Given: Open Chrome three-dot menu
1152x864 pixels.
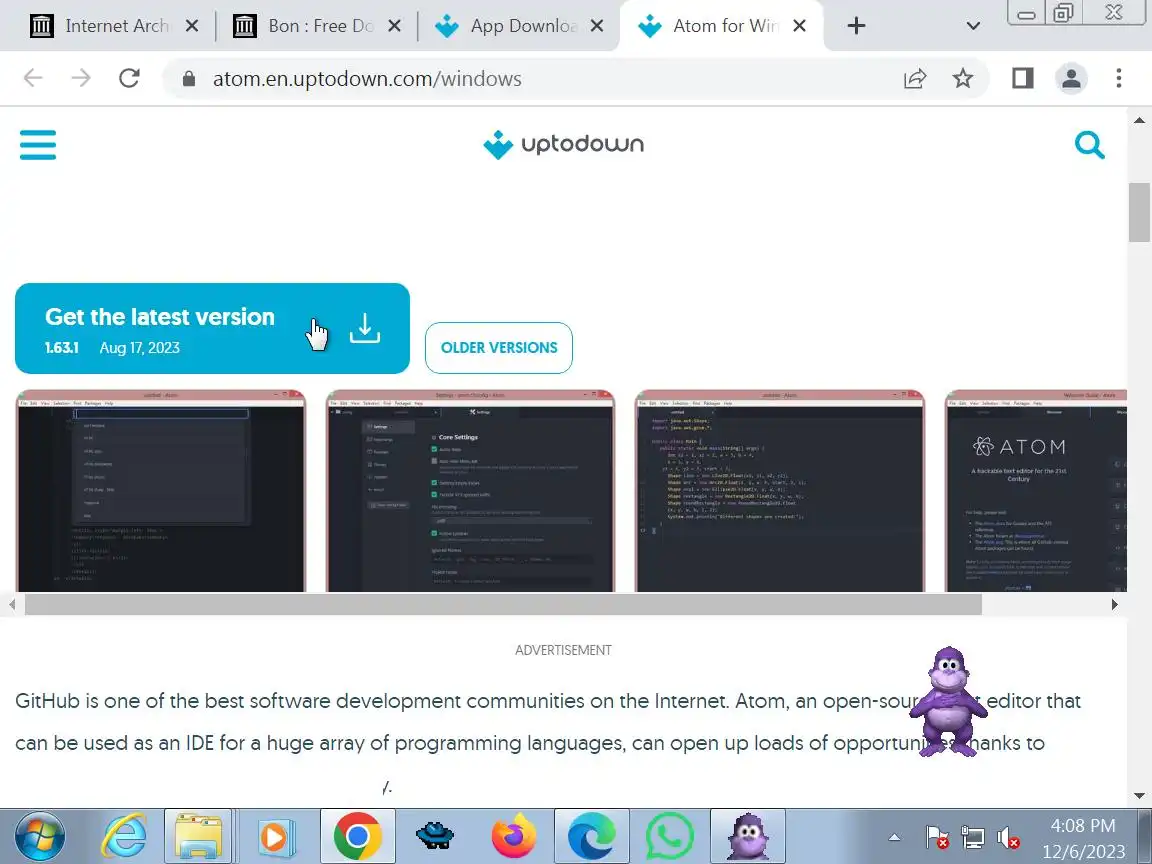Looking at the screenshot, I should 1118,78.
